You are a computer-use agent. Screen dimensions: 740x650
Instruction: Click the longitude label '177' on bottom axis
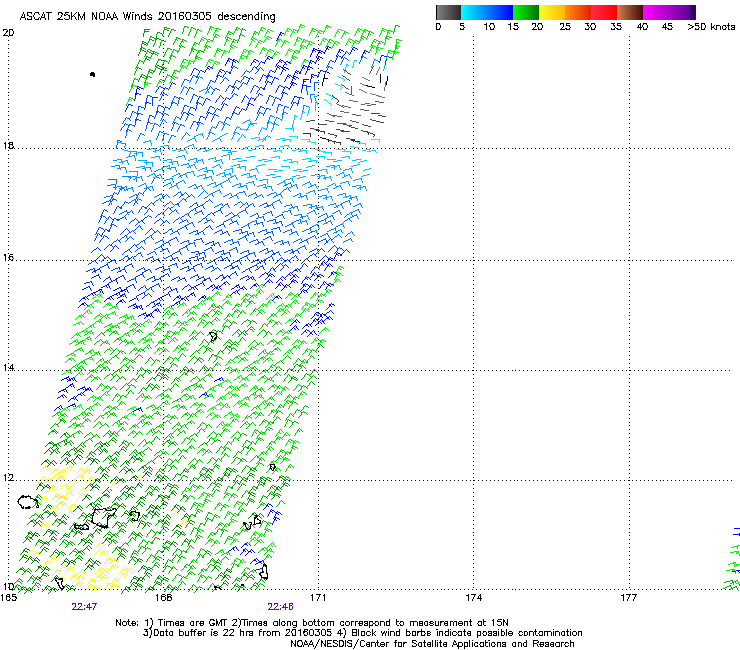click(x=629, y=598)
